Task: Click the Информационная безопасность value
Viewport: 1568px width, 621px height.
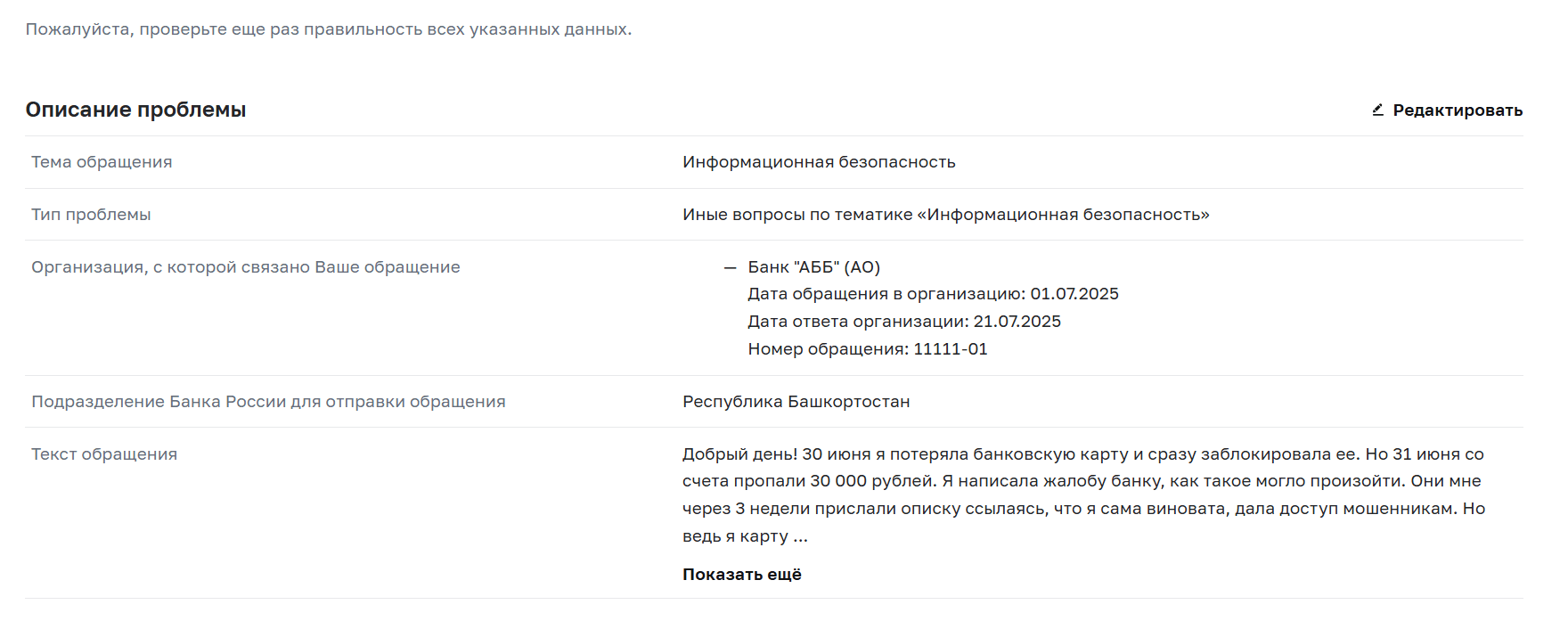Action: 819,162
